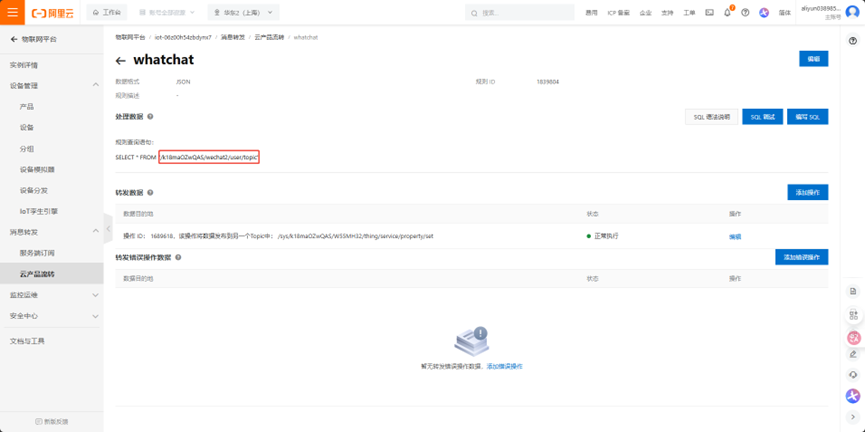Screen dimensions: 865x432
Task: Click 编辑 link for operation 1689618
Action: point(735,237)
